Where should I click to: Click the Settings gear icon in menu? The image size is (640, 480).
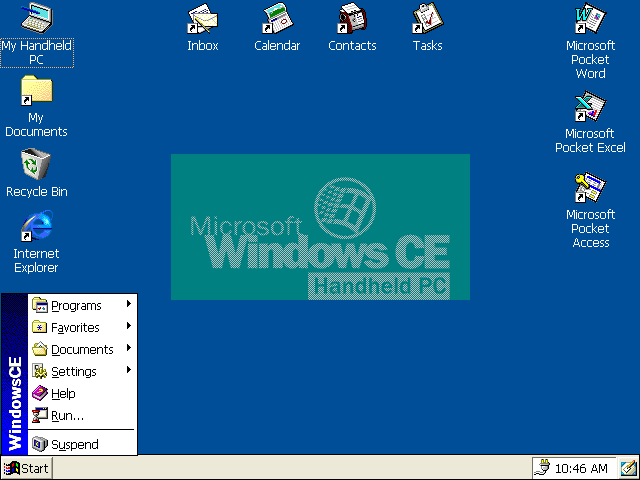point(40,371)
